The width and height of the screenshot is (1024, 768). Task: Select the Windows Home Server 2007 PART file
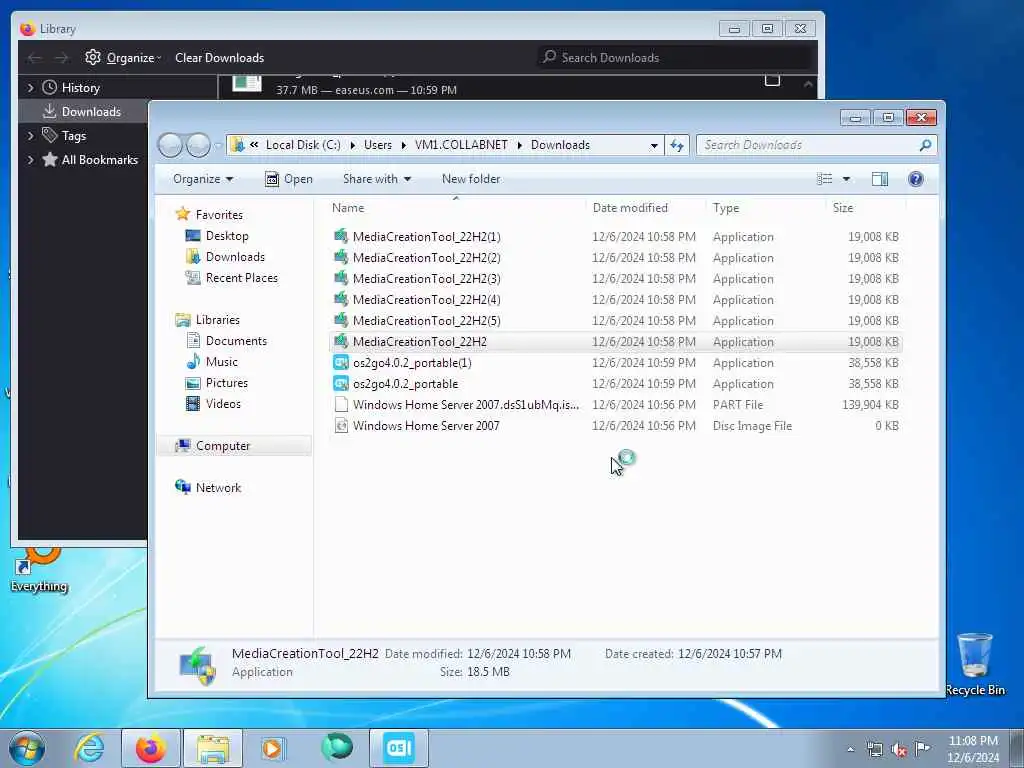pyautogui.click(x=616, y=404)
